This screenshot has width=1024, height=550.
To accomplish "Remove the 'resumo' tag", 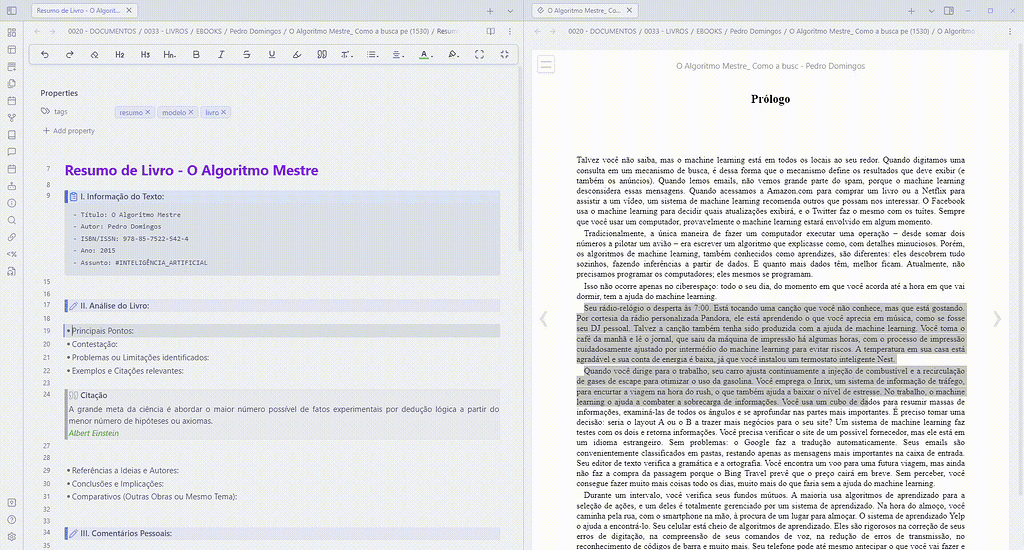I will coord(148,112).
